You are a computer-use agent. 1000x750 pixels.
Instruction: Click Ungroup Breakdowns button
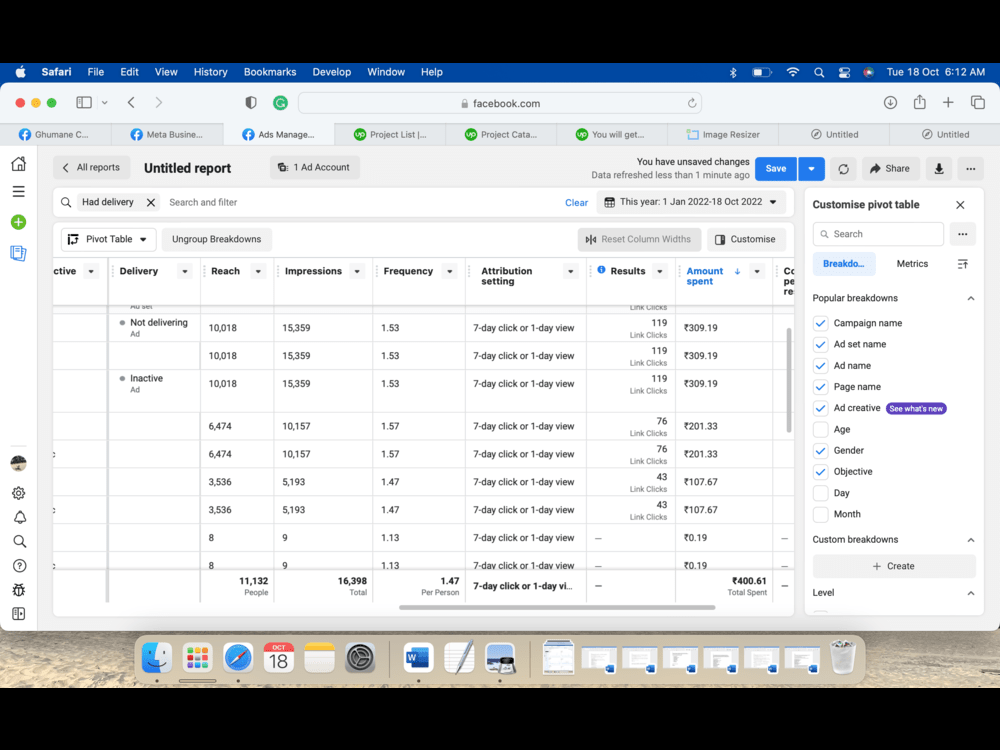pos(216,239)
